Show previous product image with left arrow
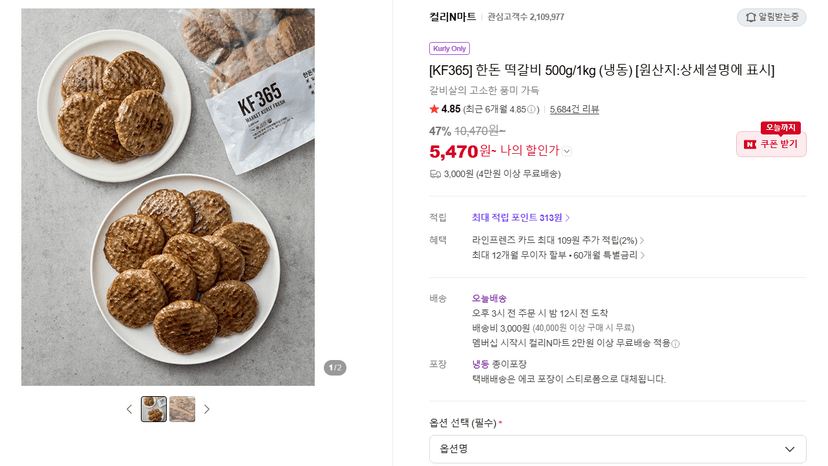The height and width of the screenshot is (466, 828). [129, 409]
